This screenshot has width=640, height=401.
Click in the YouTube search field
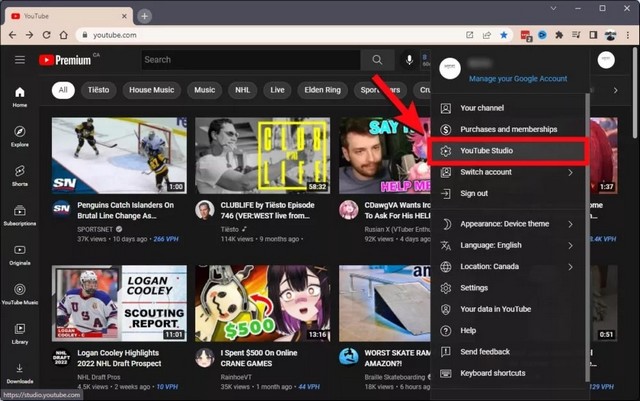251,60
